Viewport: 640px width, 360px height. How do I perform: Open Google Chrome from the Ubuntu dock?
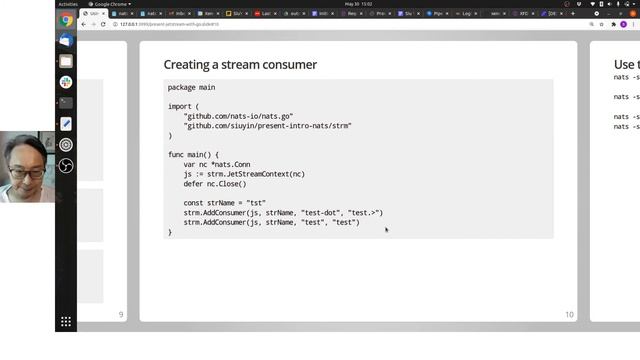pos(66,20)
